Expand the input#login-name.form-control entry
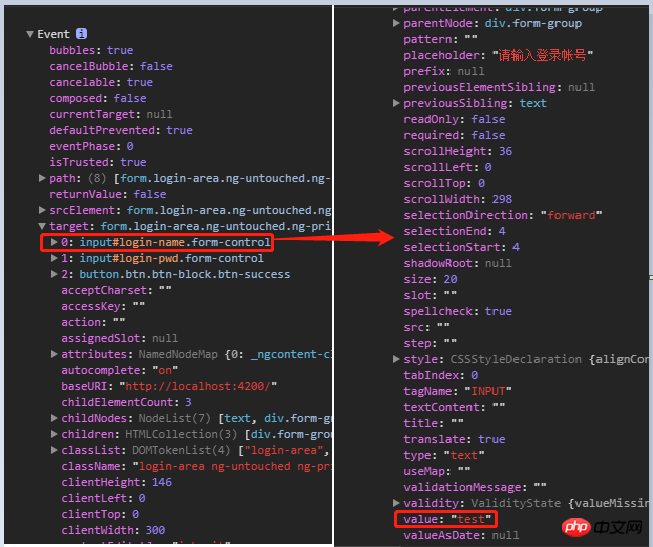Image resolution: width=653 pixels, height=547 pixels. pos(54,242)
